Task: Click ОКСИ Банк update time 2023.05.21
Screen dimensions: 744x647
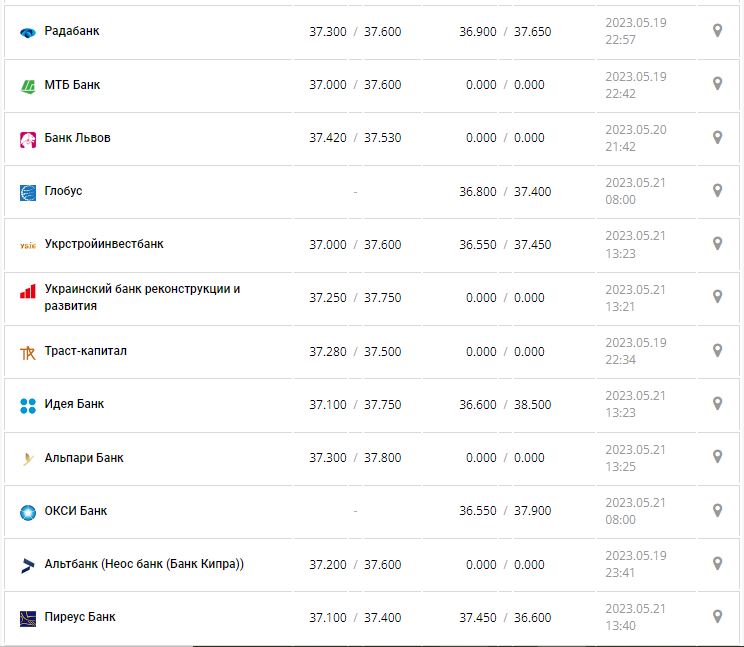Action: 635,503
